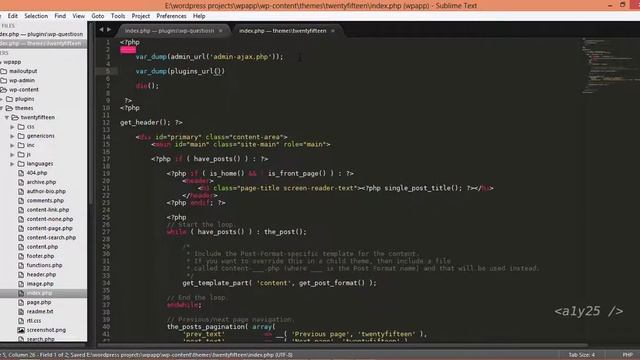Screen dimensions: 640x360
Task: Open the Preferences menu
Action: [x=171, y=16]
